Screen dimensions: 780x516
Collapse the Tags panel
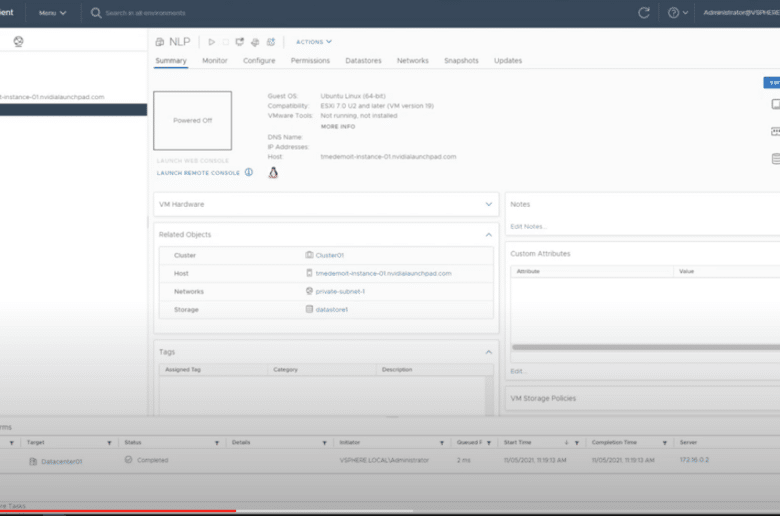click(488, 352)
